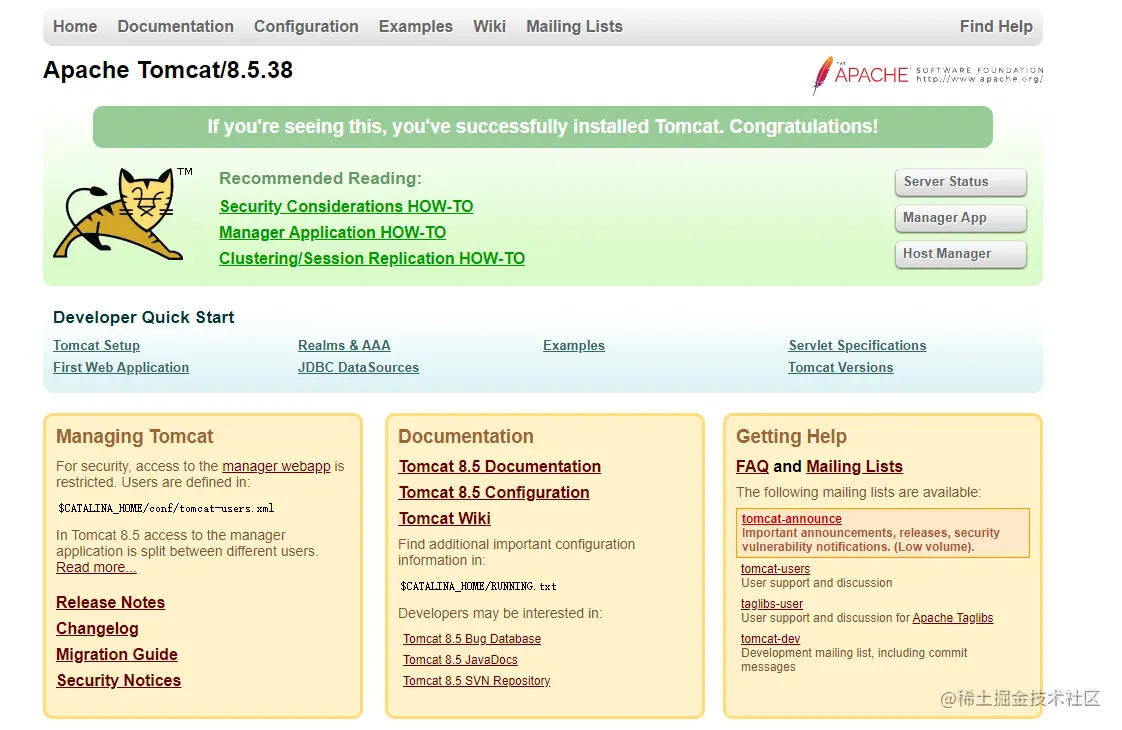Follow the Tomcat Setup quick start link
Image resolution: width=1122 pixels, height=730 pixels.
point(97,346)
